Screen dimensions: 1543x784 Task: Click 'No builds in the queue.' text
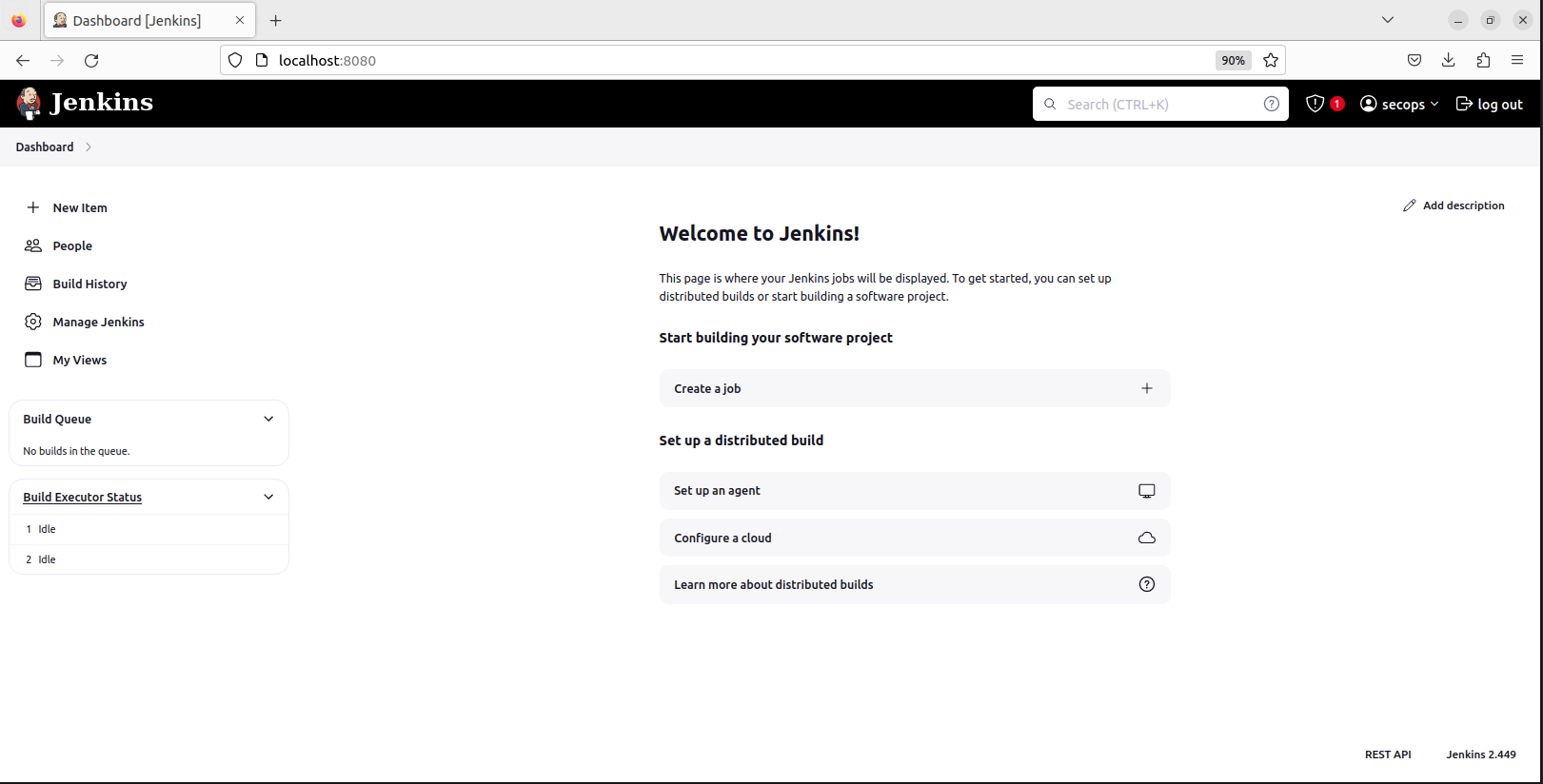click(76, 451)
